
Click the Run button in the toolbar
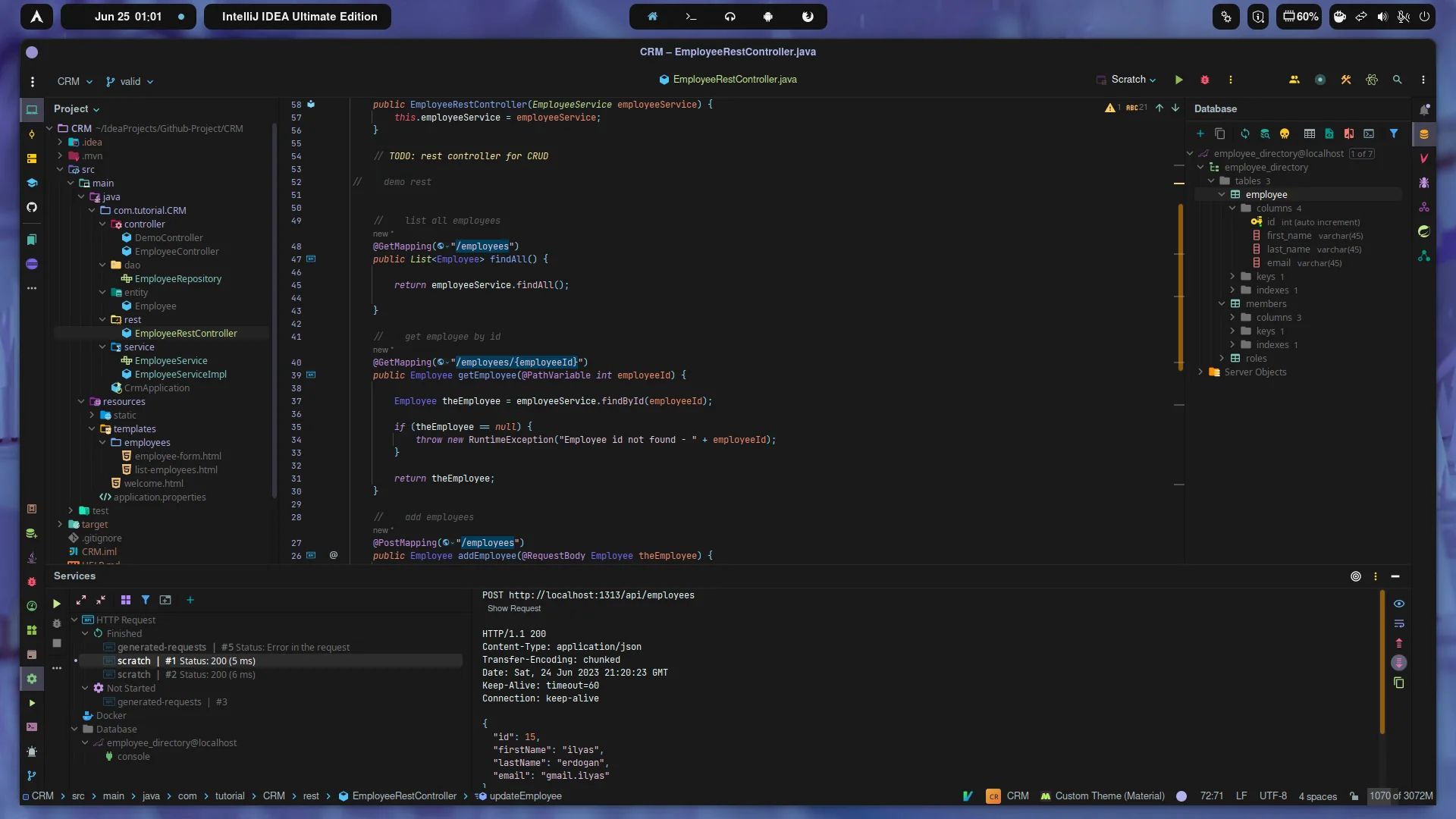[1179, 79]
